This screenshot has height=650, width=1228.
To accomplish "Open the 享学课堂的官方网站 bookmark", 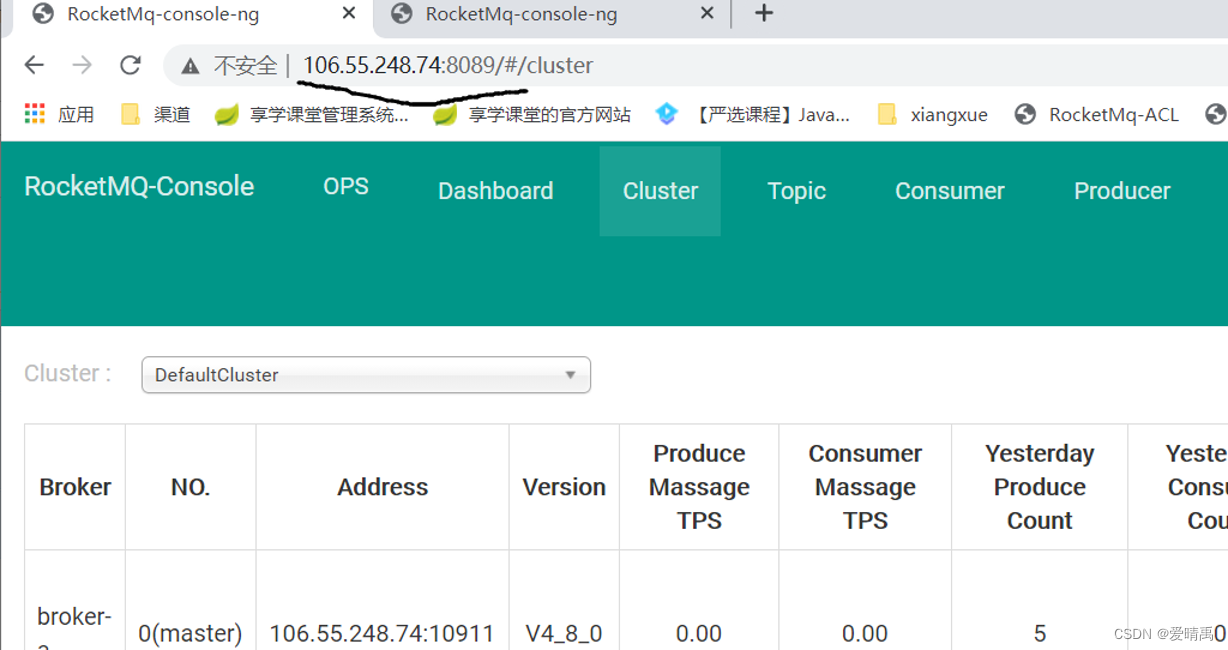I will (x=532, y=114).
